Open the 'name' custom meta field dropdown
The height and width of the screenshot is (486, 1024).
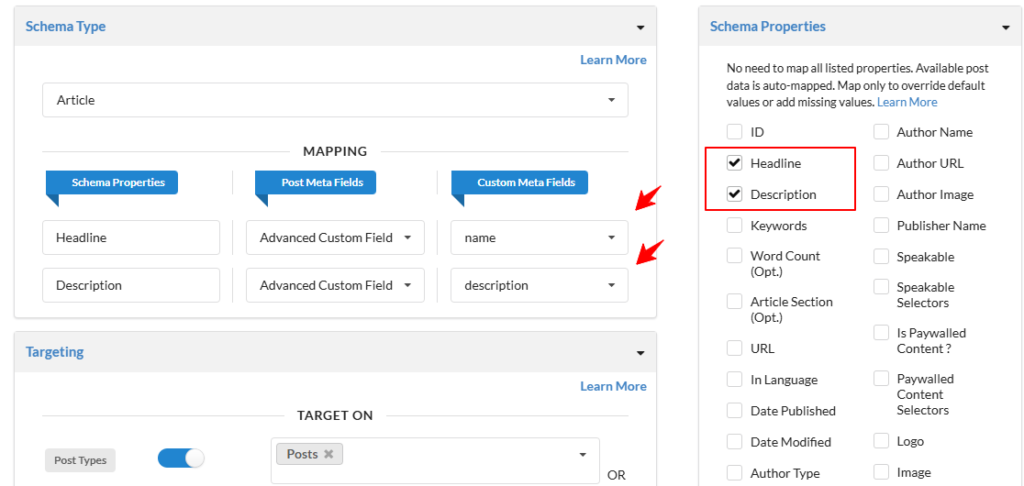click(x=539, y=238)
